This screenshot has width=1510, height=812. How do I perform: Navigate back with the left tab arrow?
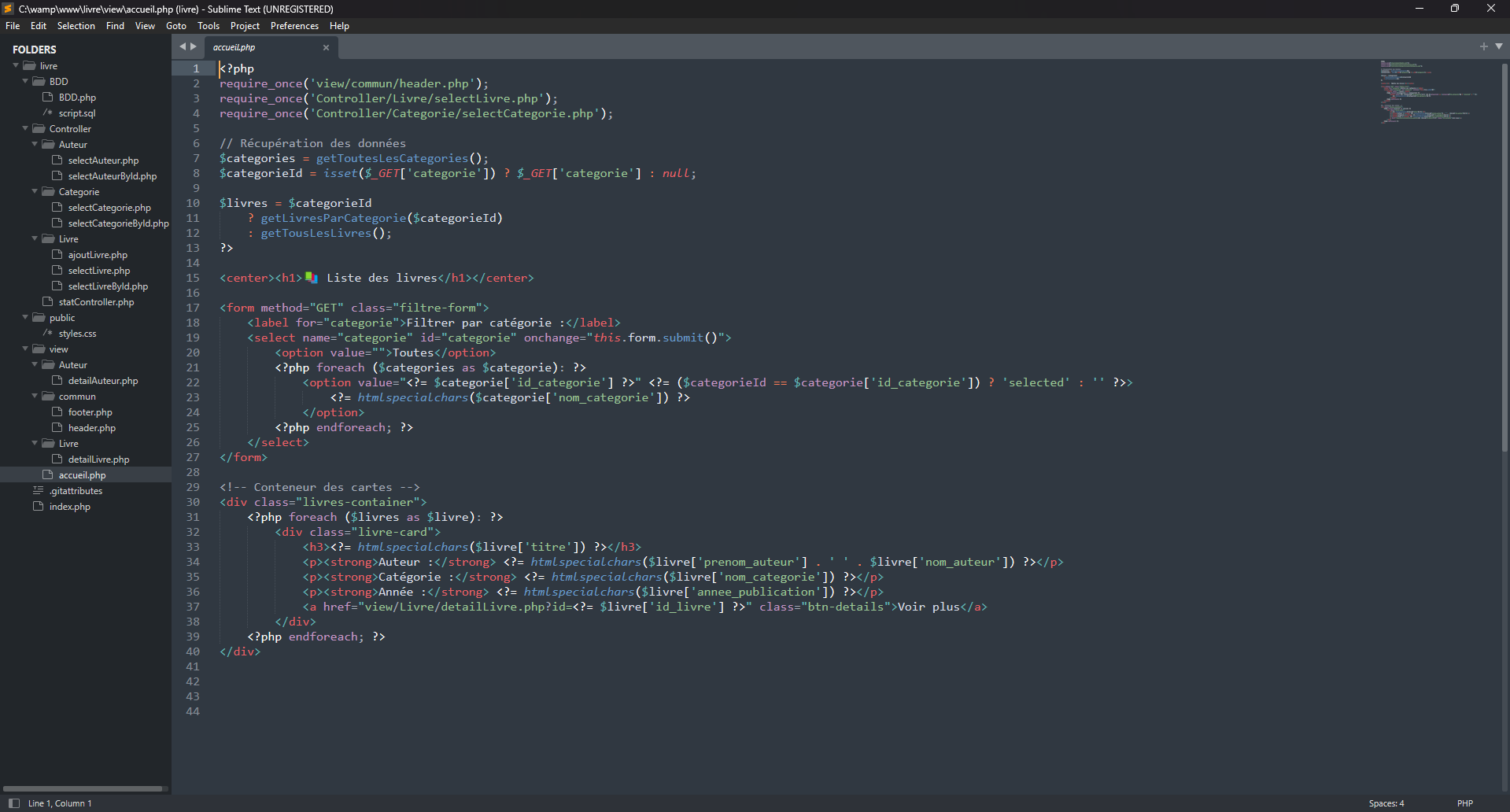point(183,46)
